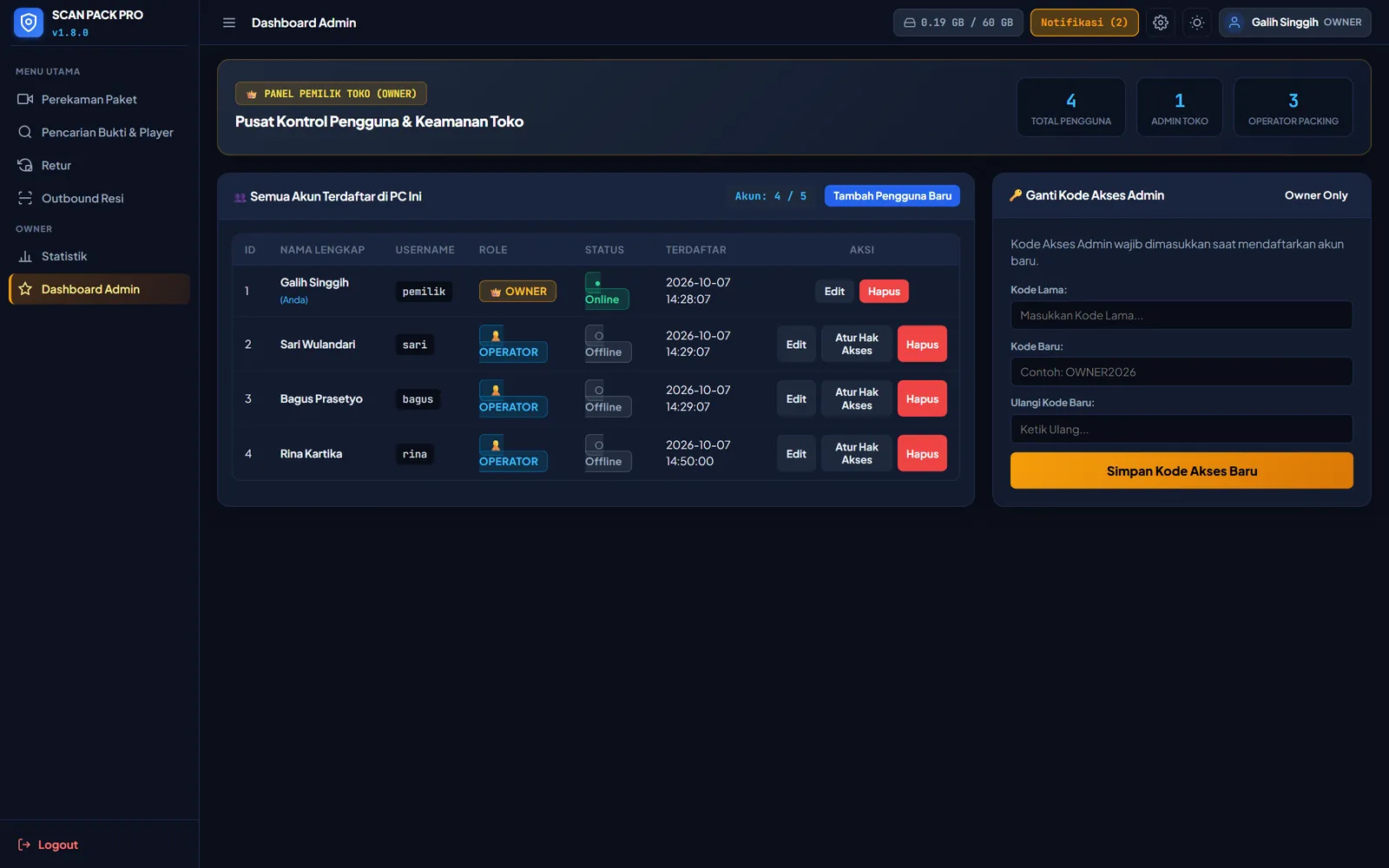The image size is (1389, 868).
Task: Open the settings gear icon
Action: pos(1161,23)
